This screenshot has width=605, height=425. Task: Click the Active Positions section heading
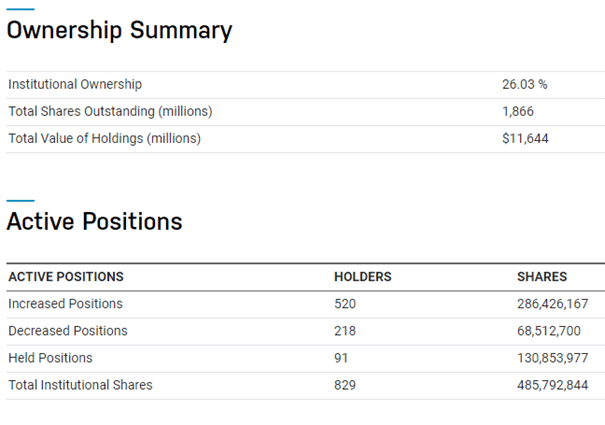coord(95,221)
